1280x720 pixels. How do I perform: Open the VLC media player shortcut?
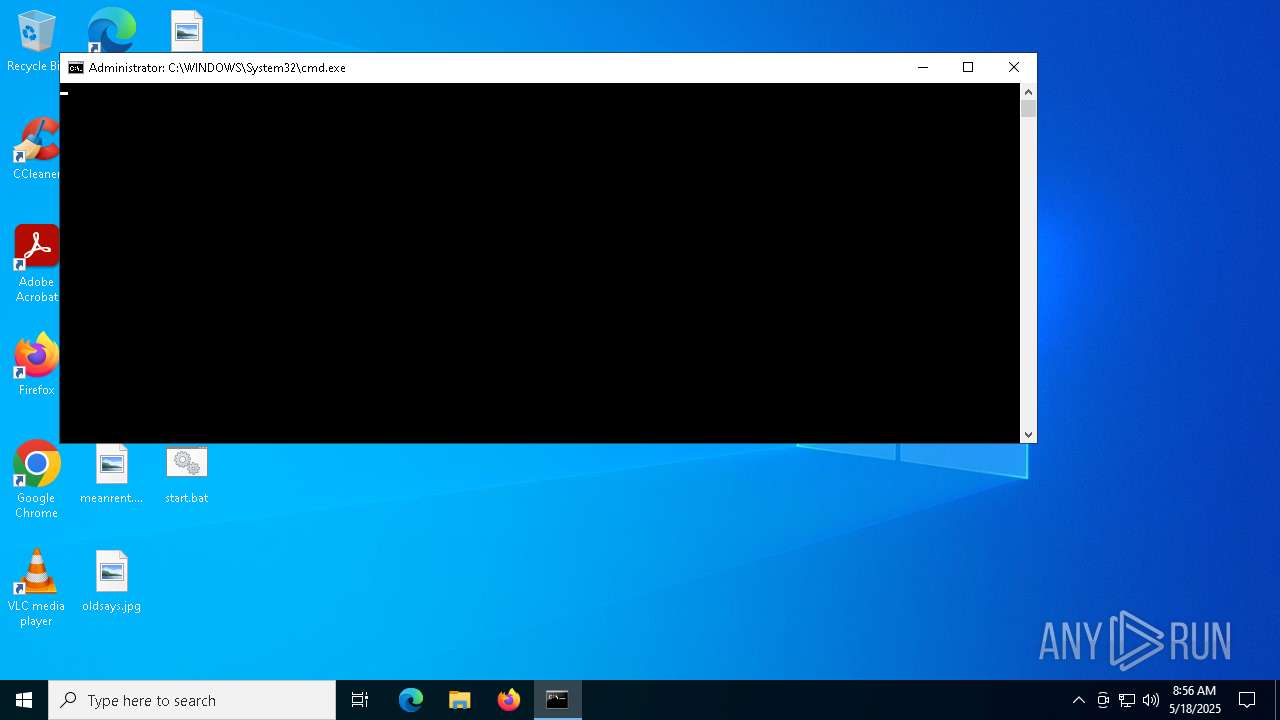click(x=36, y=588)
